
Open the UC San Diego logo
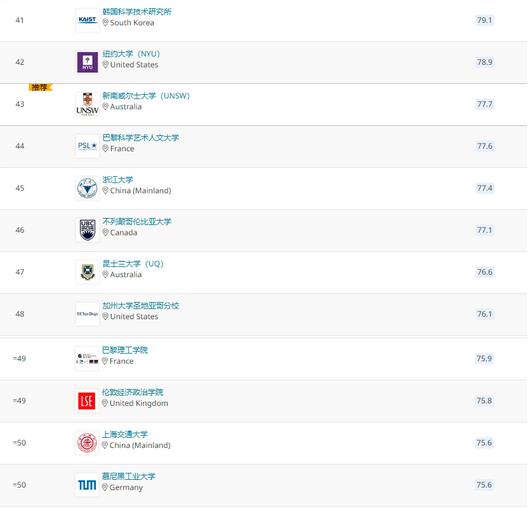[87, 314]
